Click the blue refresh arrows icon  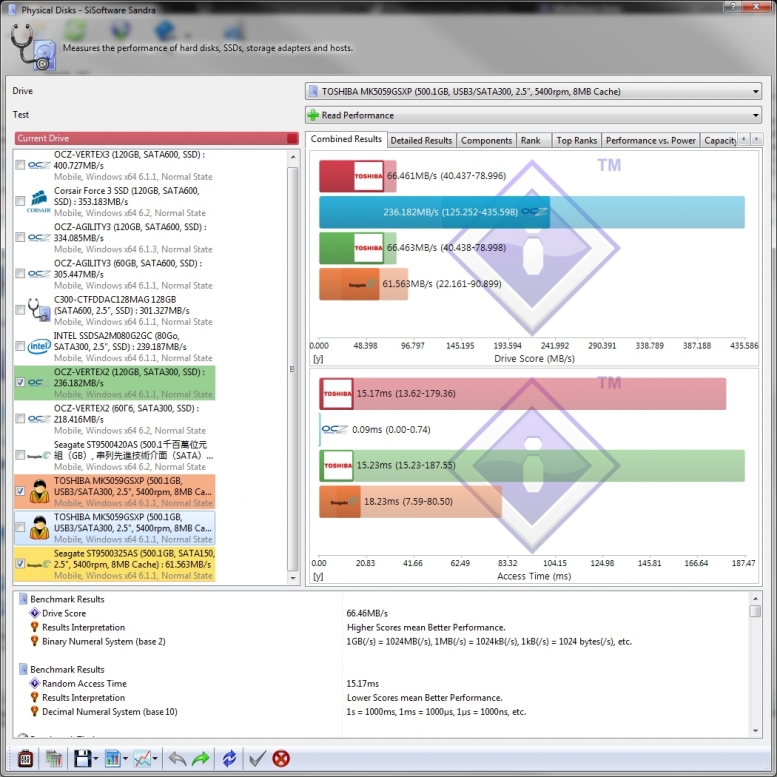(x=229, y=759)
